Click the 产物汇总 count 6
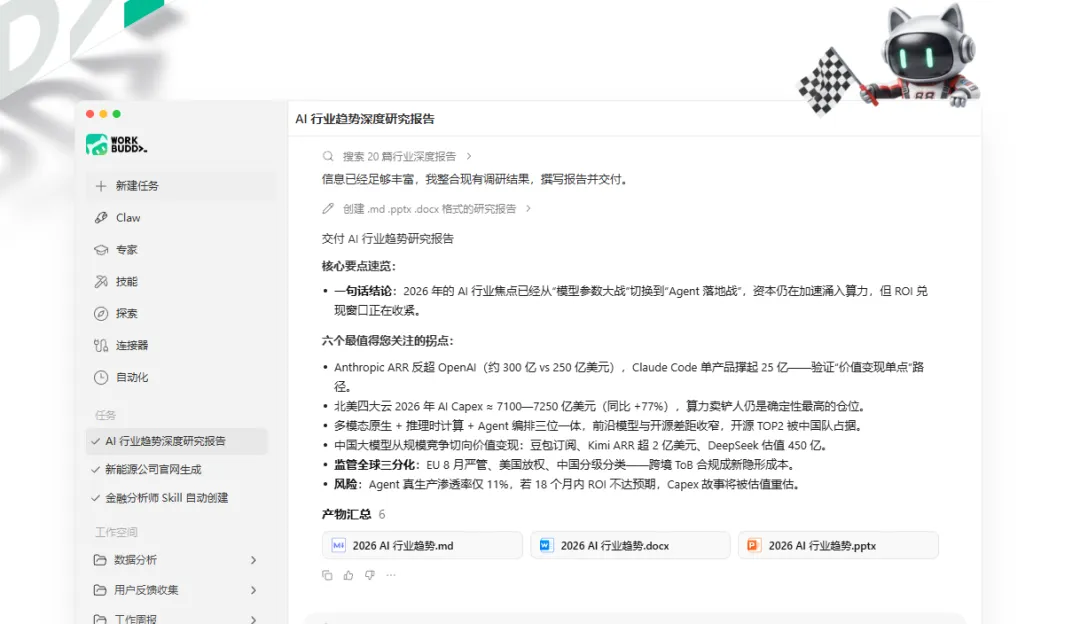Viewport: 1080px width, 624px height. (382, 514)
